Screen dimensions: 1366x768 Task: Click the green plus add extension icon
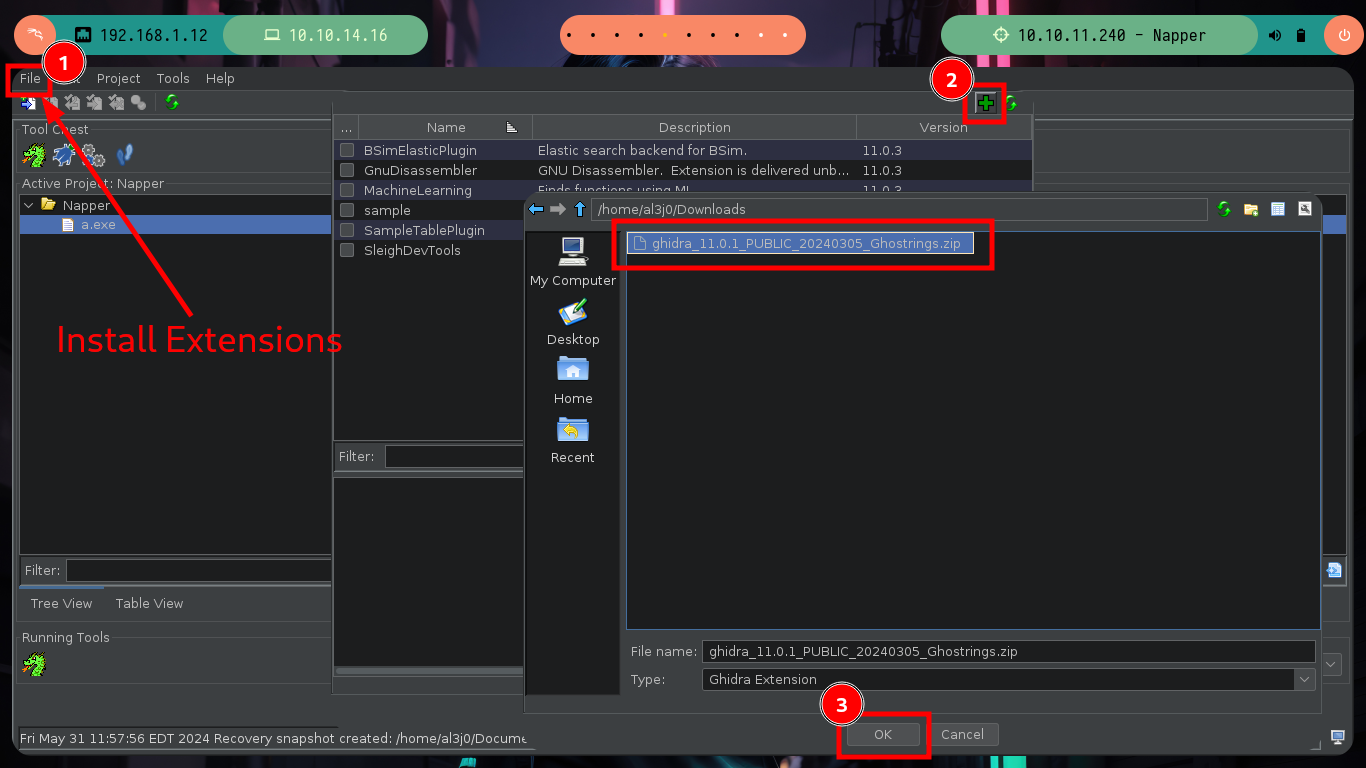[986, 103]
